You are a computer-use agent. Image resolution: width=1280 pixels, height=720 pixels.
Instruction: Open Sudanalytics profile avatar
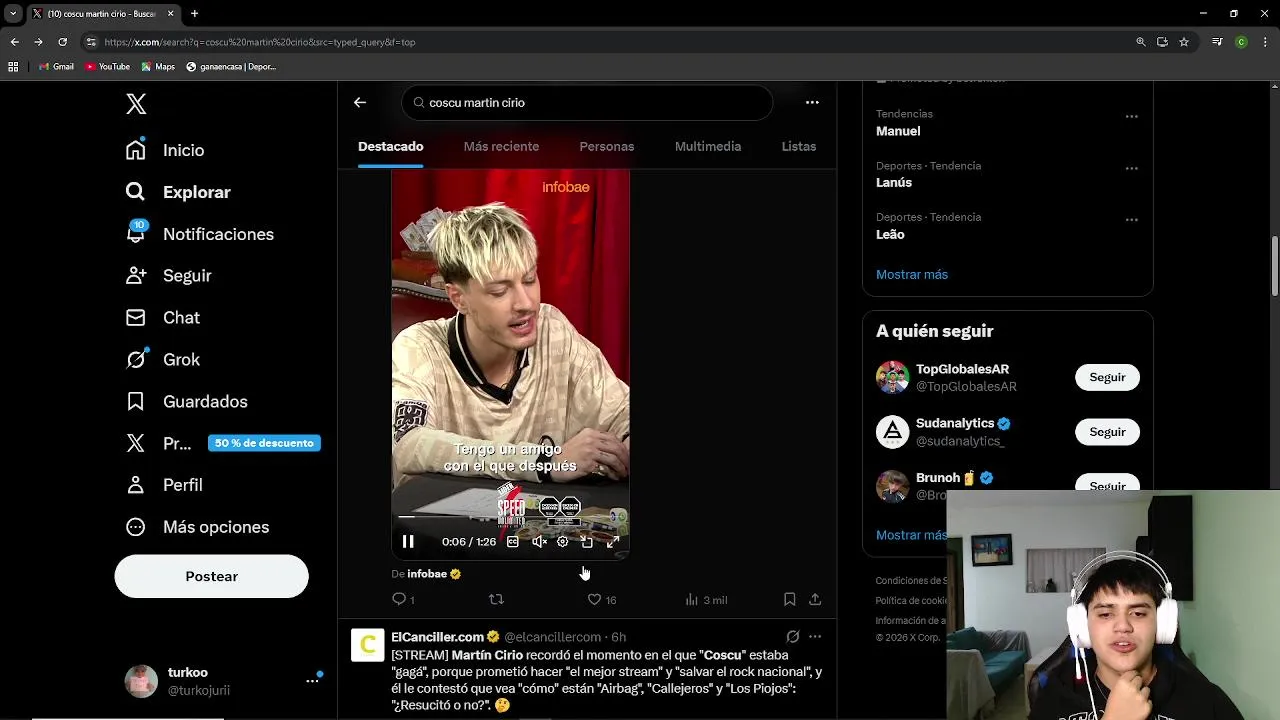tap(892, 432)
